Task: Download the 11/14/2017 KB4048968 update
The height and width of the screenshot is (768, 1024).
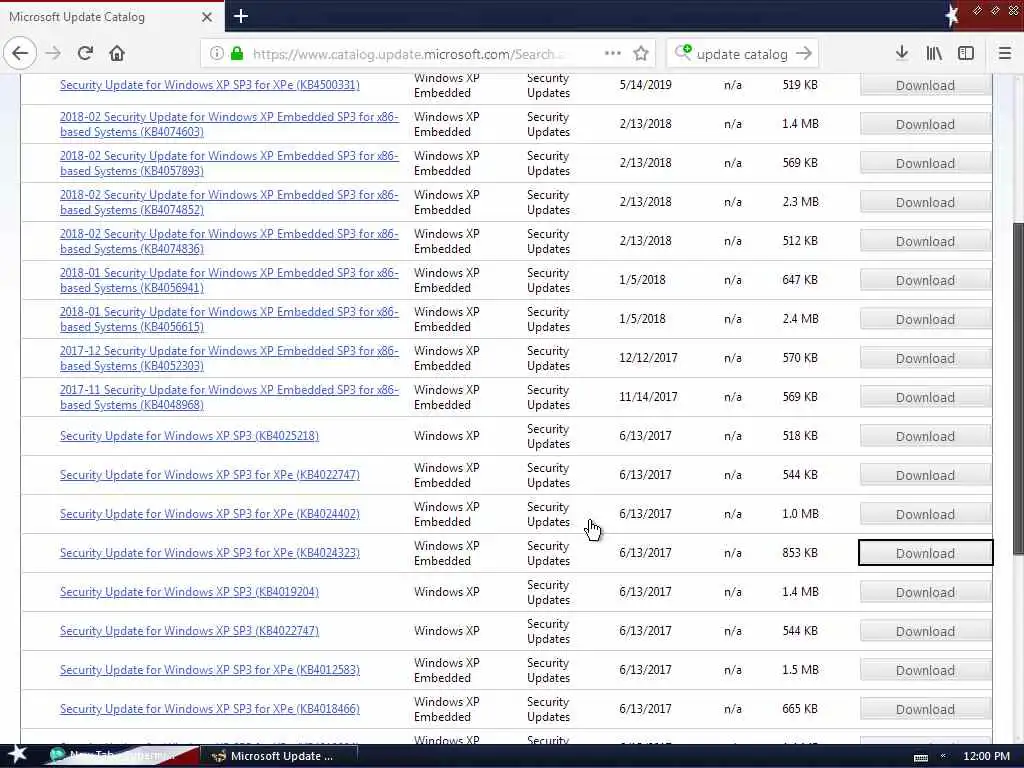Action: coord(925,397)
